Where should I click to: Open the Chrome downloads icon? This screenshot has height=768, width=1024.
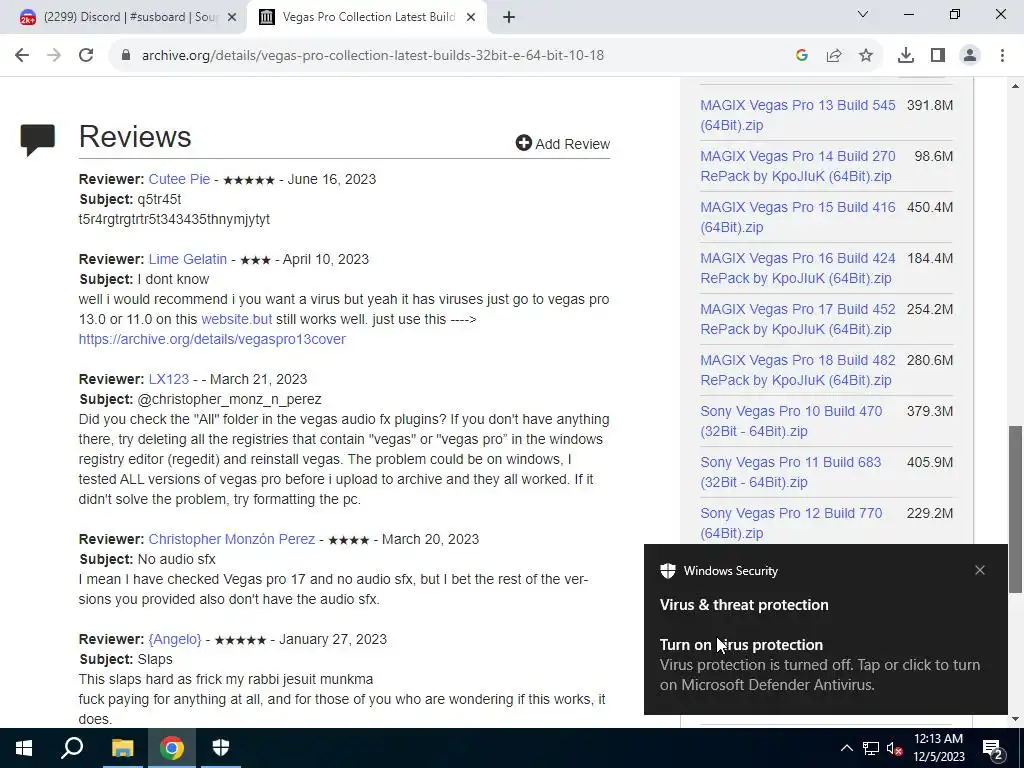coord(906,56)
